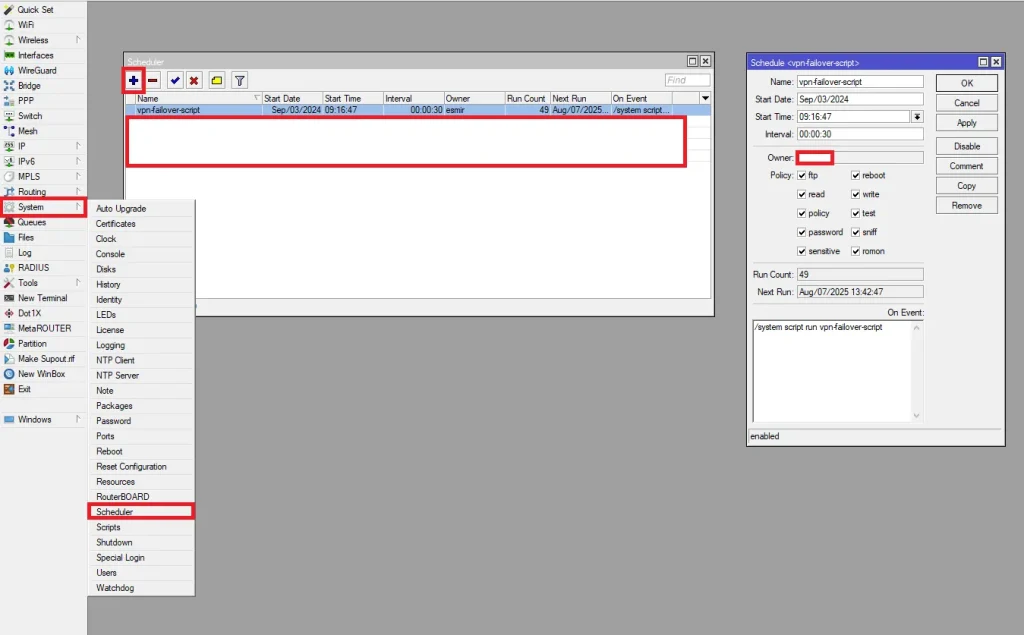Expand the Tools submenu in sidebar

point(28,283)
